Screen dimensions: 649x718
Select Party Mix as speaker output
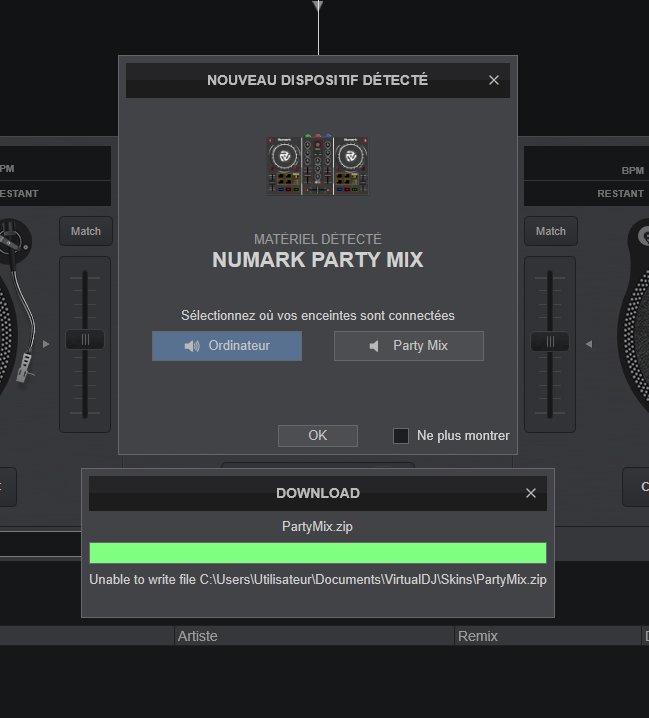[408, 346]
